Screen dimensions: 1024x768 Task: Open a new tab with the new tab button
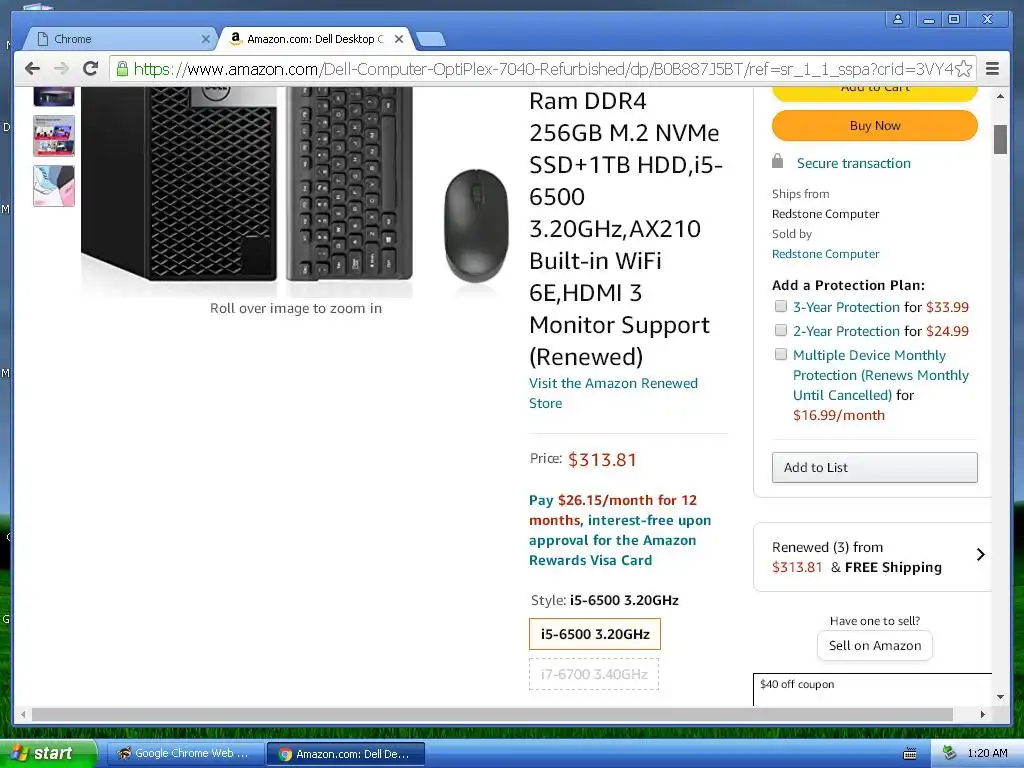pos(431,39)
